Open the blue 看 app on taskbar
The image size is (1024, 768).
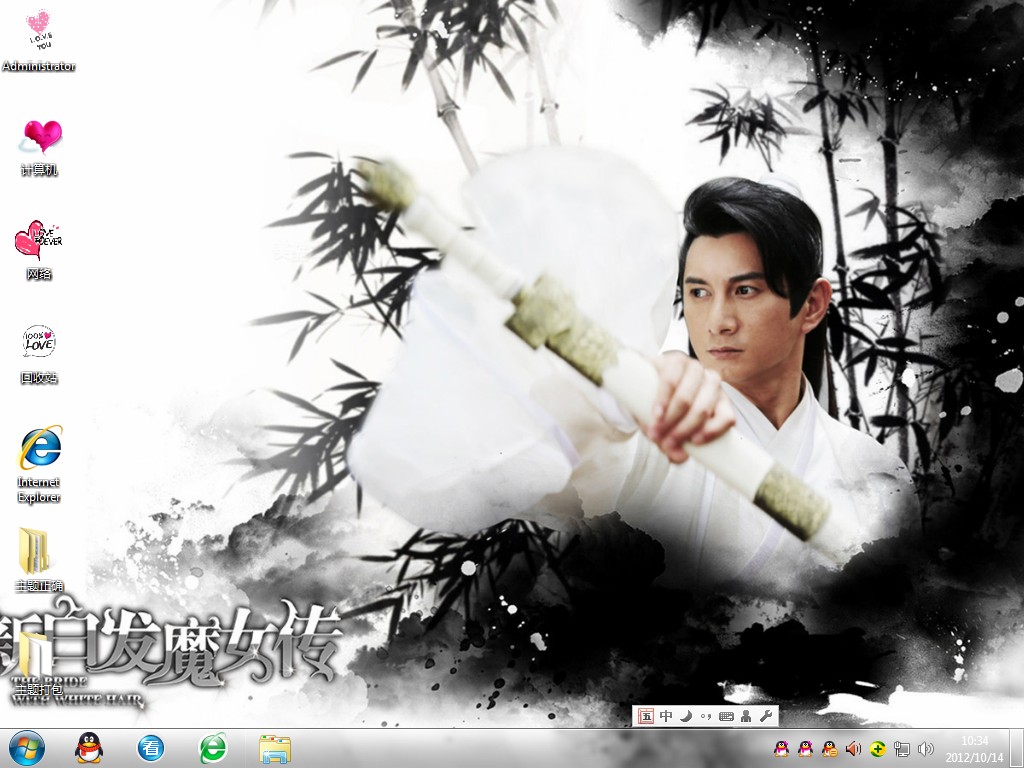point(151,748)
